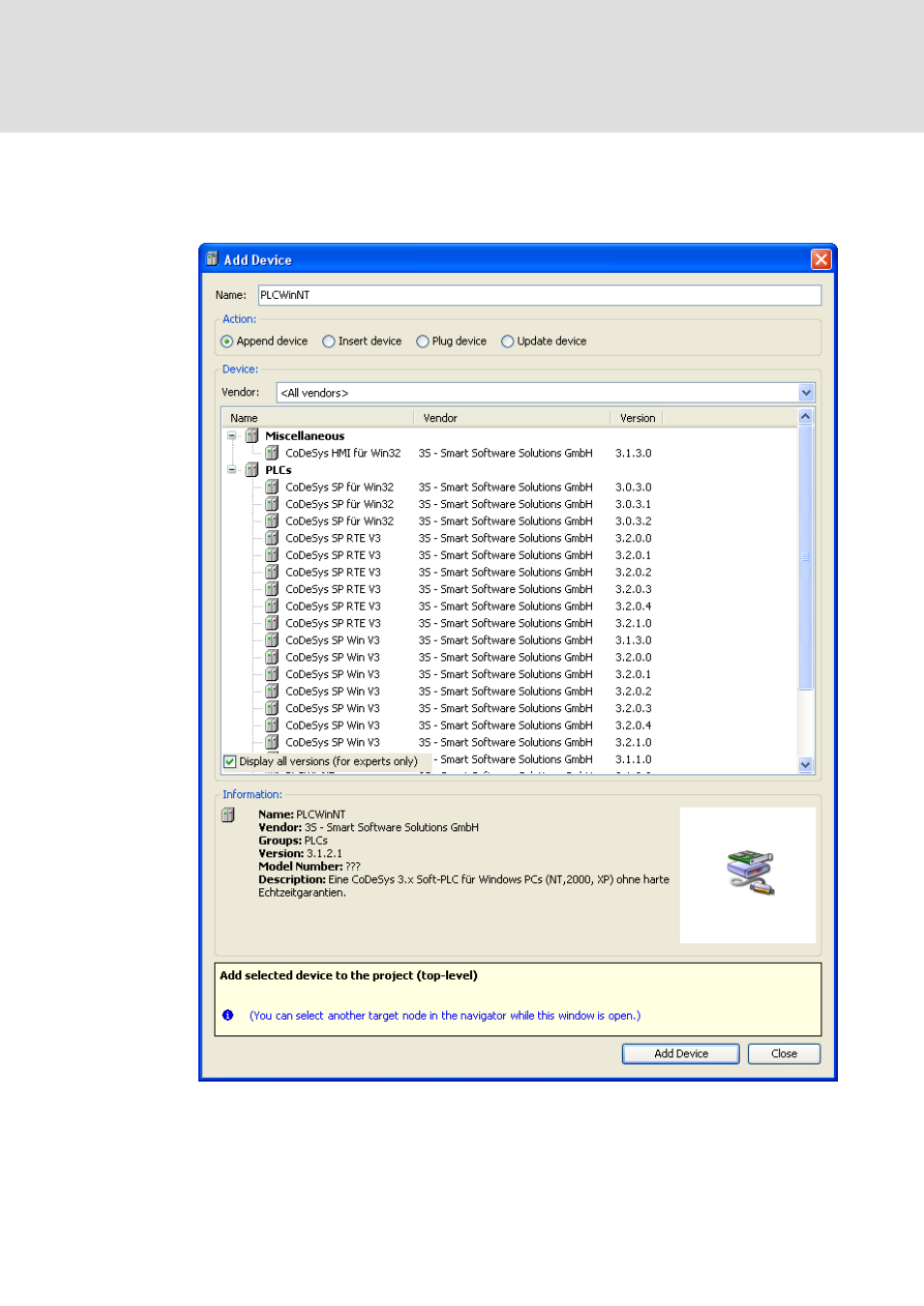The height and width of the screenshot is (1306, 924).
Task: Click the 'CoDeSys HMI für Win32' name text
Action: click(343, 453)
